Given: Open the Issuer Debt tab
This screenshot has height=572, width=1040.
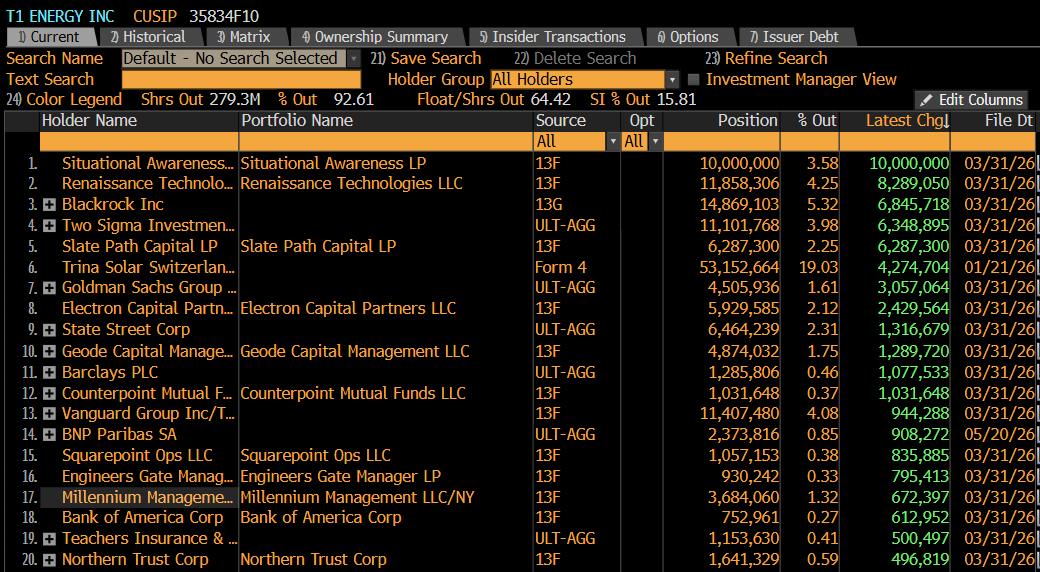Looking at the screenshot, I should 795,37.
